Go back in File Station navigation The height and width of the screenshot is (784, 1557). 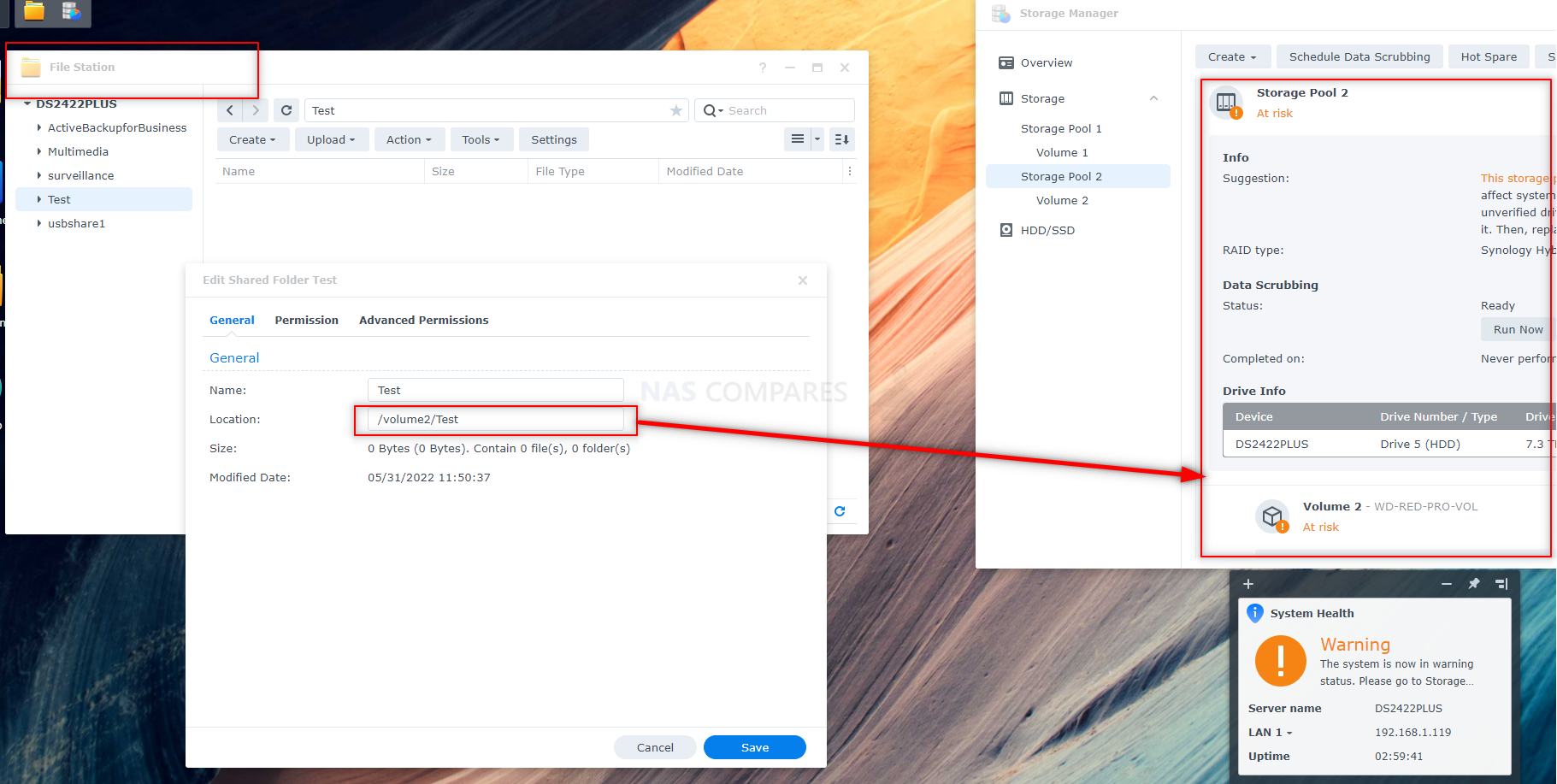(x=230, y=110)
